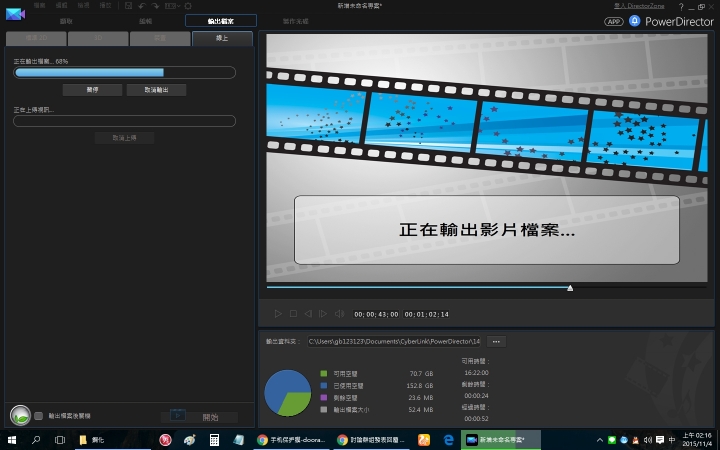Click the Stop button under preview
Viewport: 720px width, 450px height.
coord(293,314)
